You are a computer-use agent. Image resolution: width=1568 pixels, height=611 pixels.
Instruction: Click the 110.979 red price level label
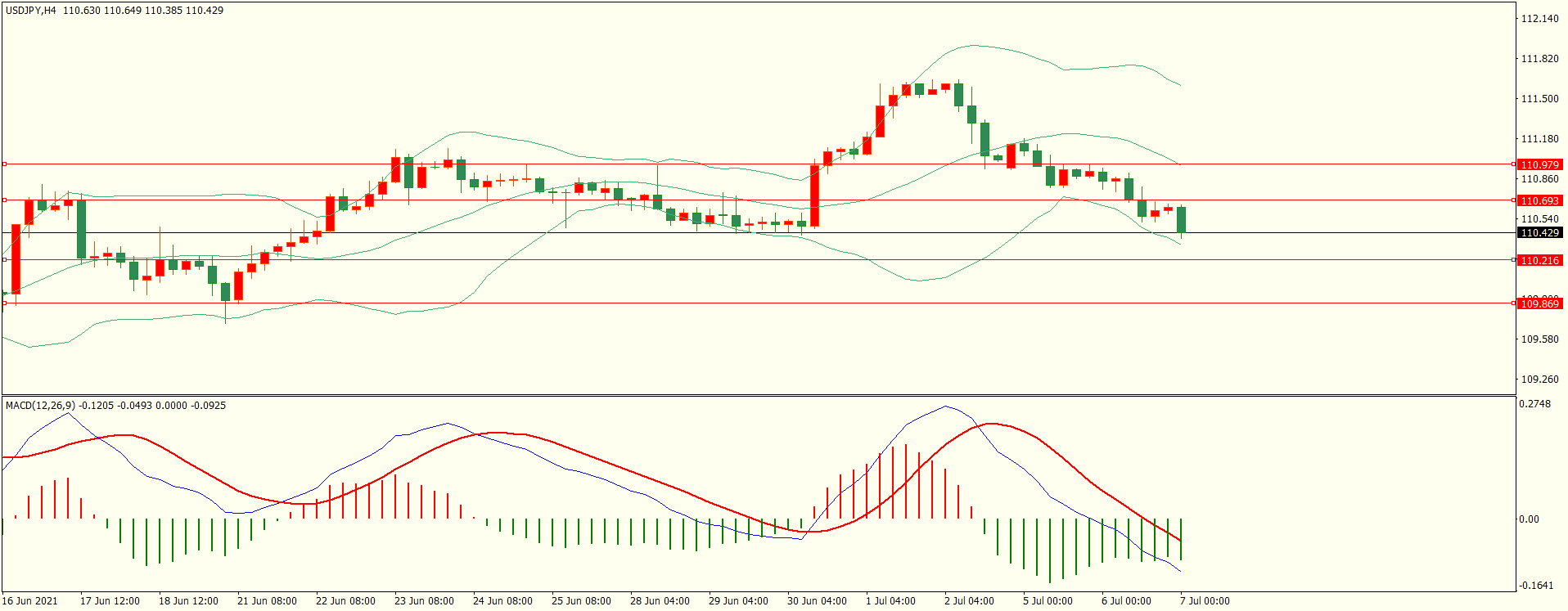[x=1539, y=164]
